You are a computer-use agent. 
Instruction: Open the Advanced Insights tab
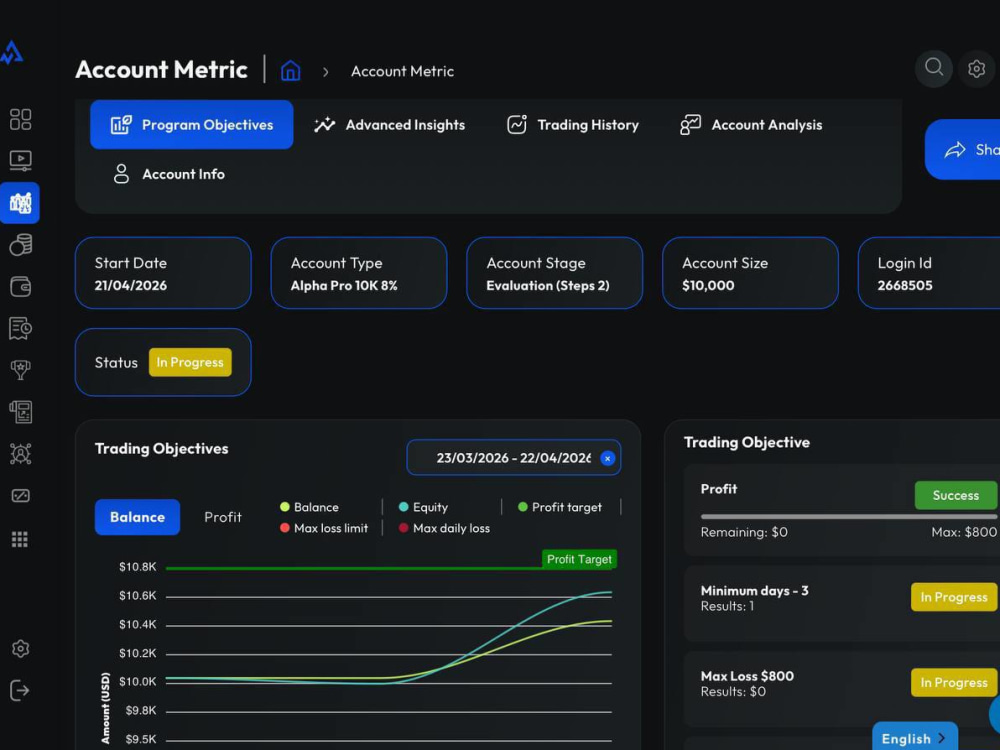coord(389,125)
